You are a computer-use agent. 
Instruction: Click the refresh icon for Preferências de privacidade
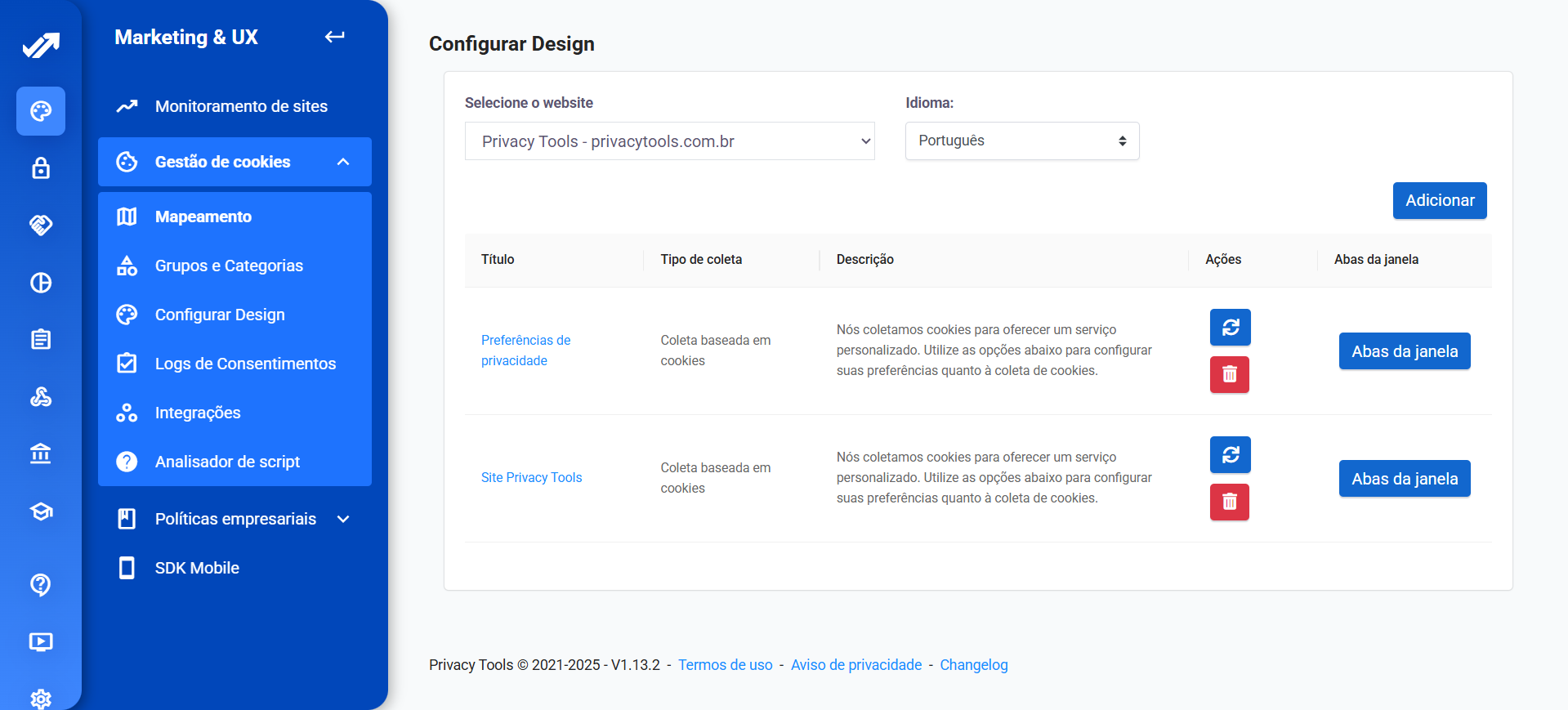click(1230, 328)
